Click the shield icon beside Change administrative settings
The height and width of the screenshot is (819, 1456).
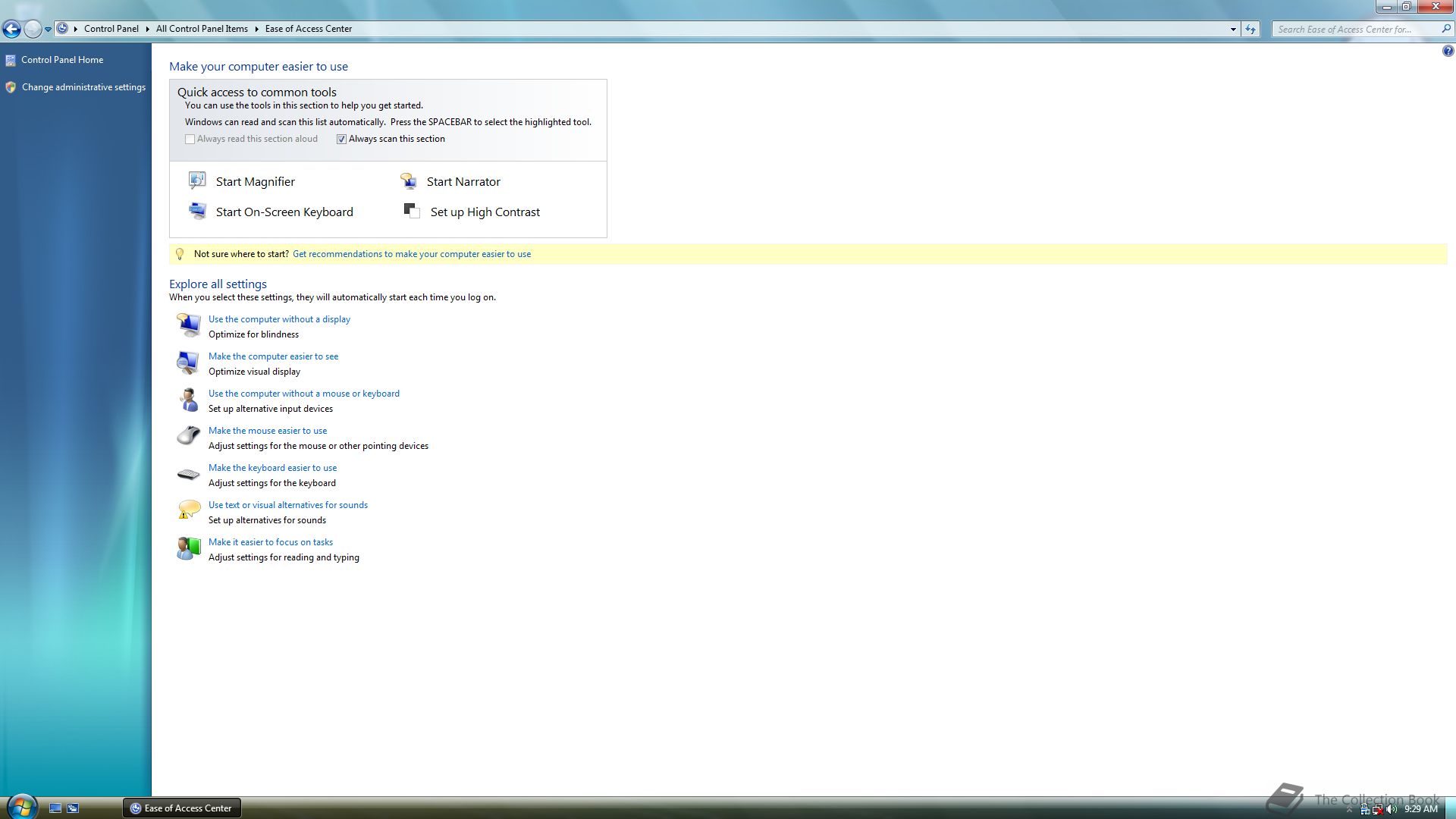(11, 87)
